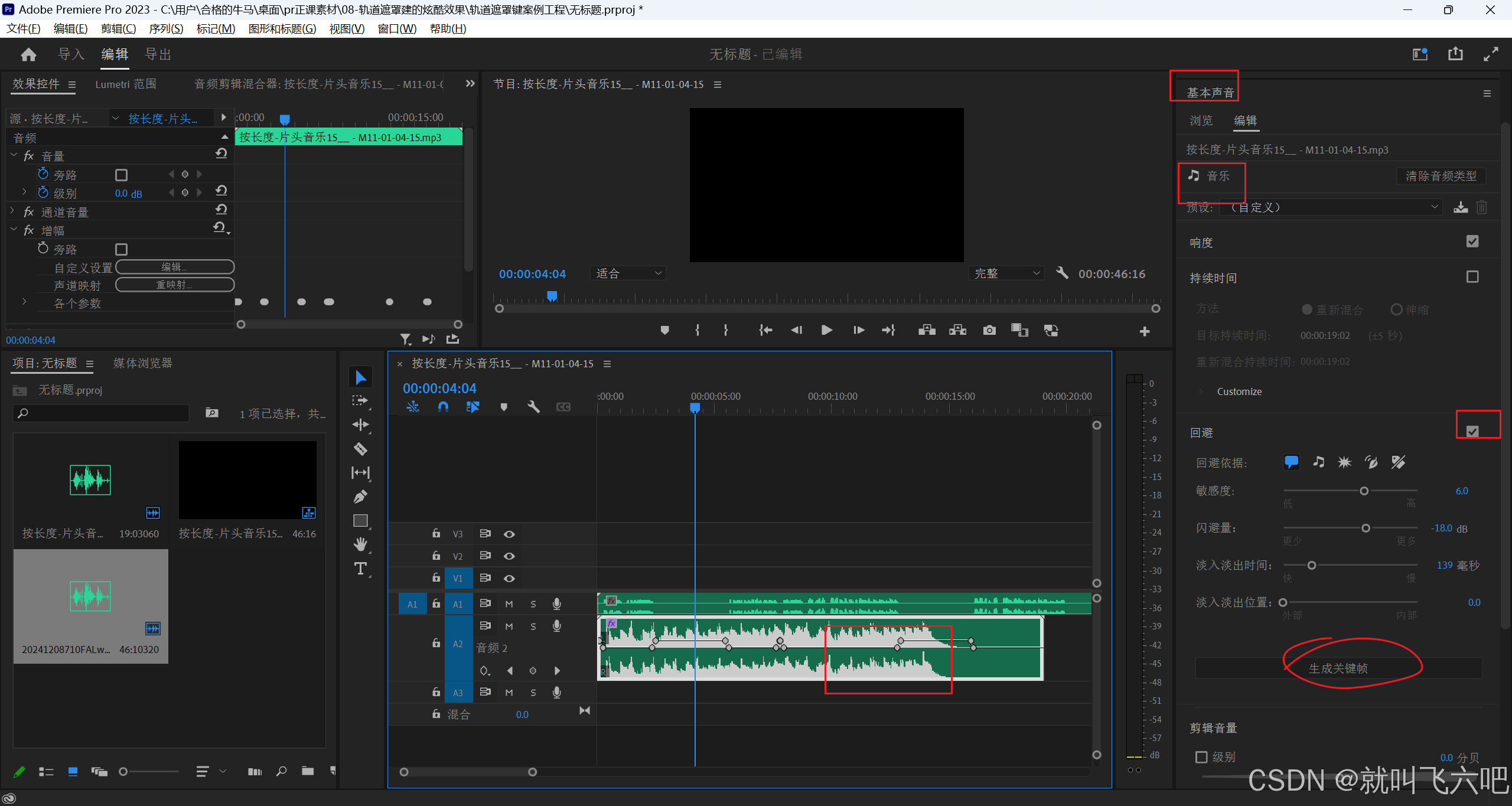Open the 序列(S) menu
1512x806 pixels.
pyautogui.click(x=166, y=28)
